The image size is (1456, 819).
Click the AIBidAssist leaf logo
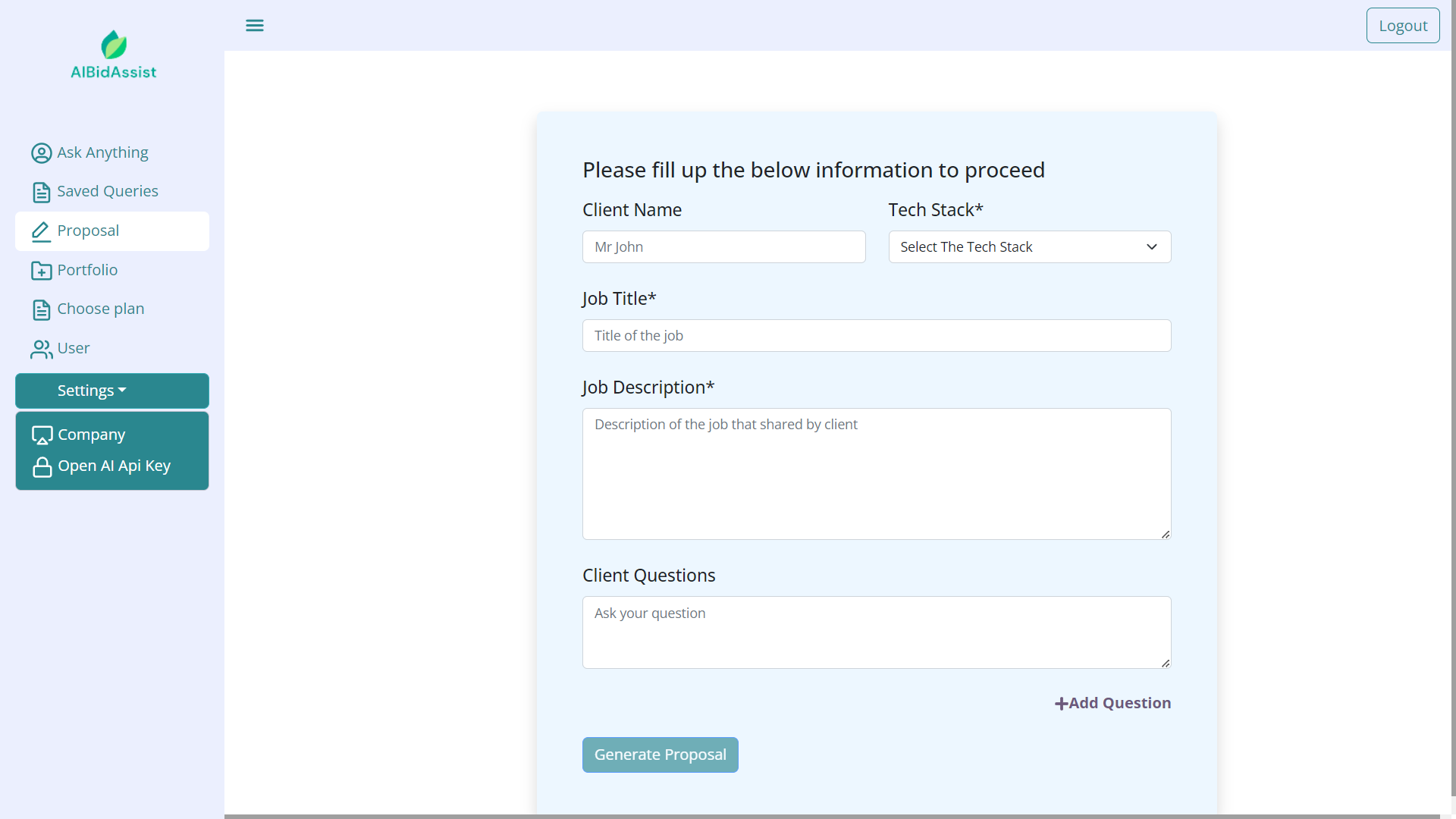(x=114, y=45)
